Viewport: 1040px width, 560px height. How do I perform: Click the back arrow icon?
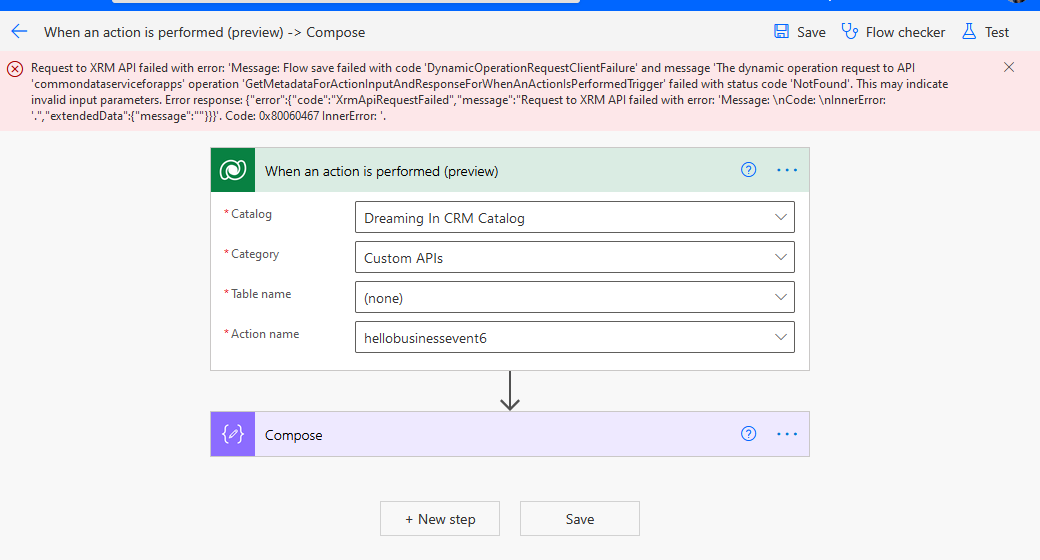coord(19,32)
